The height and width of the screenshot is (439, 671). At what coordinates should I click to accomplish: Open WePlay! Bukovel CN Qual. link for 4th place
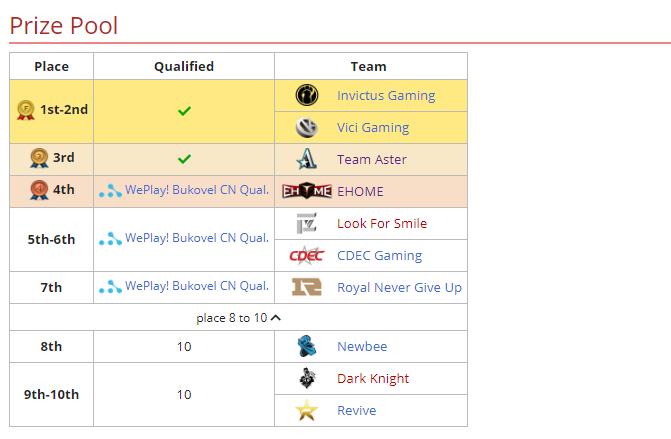point(196,191)
